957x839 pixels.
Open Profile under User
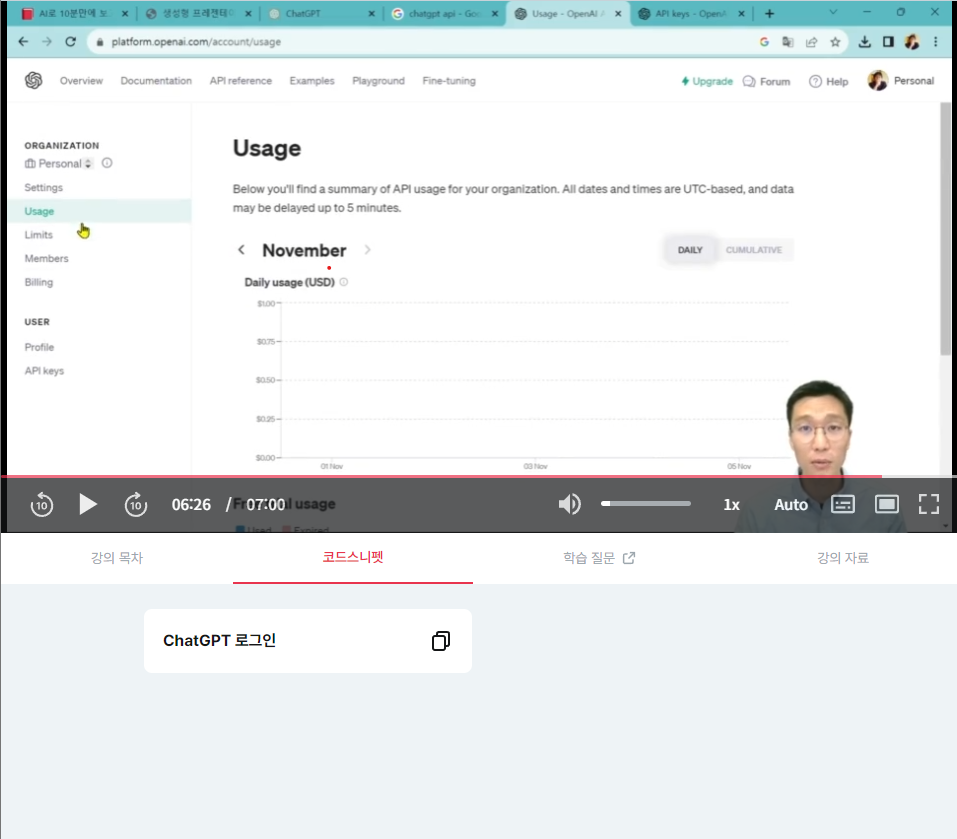coord(39,347)
